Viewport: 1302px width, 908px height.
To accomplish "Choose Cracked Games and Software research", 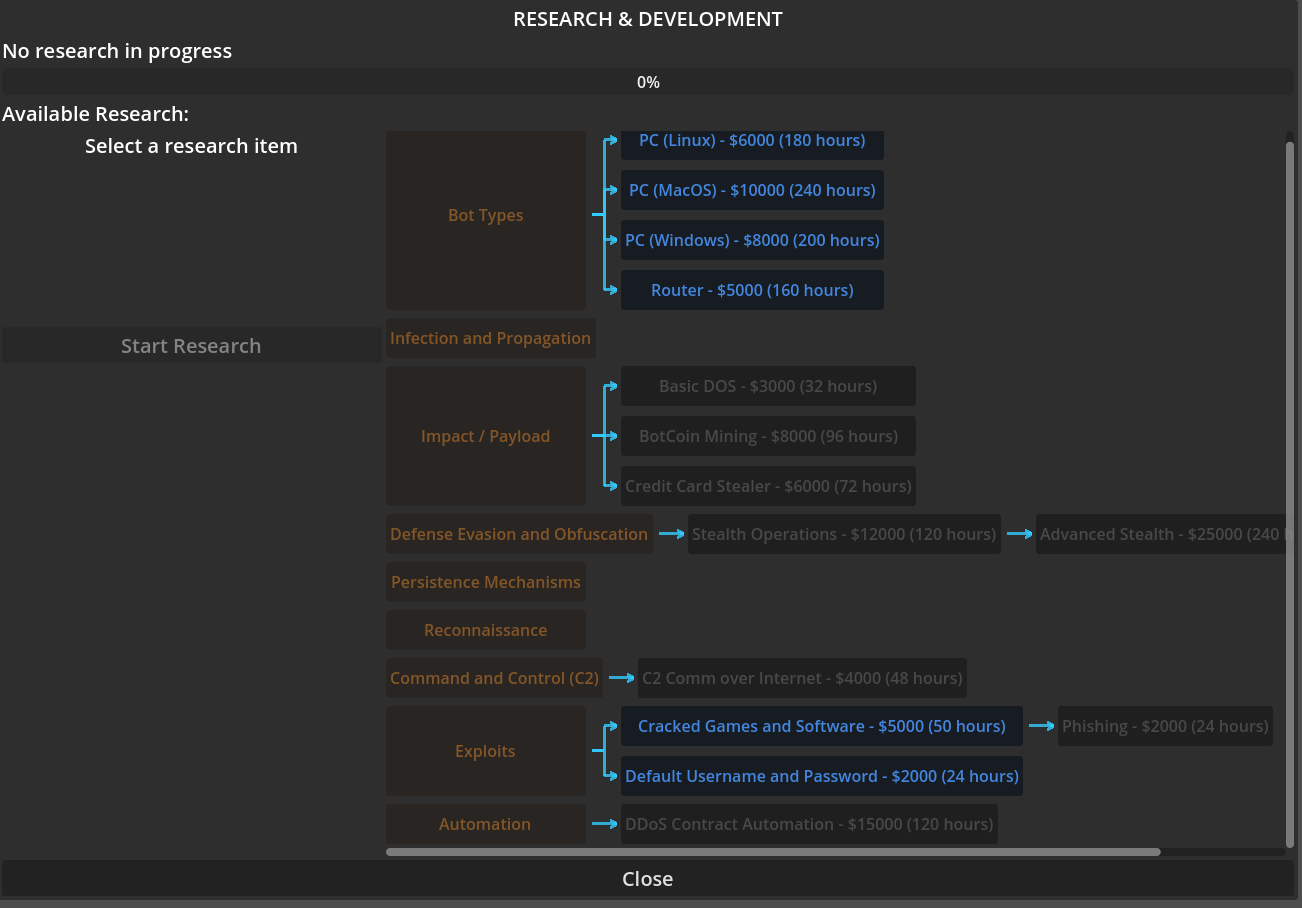I will point(822,726).
